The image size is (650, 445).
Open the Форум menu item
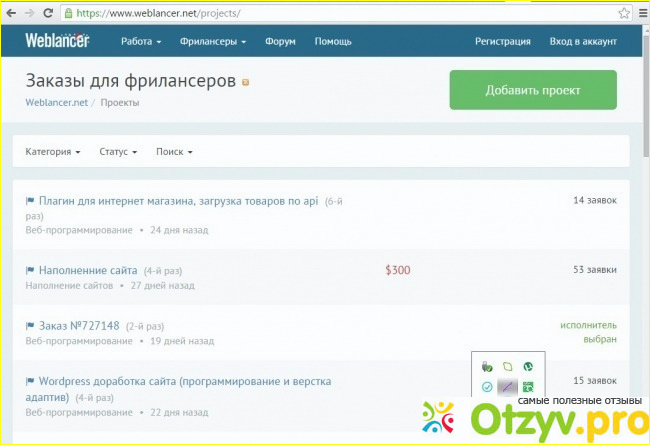point(280,42)
